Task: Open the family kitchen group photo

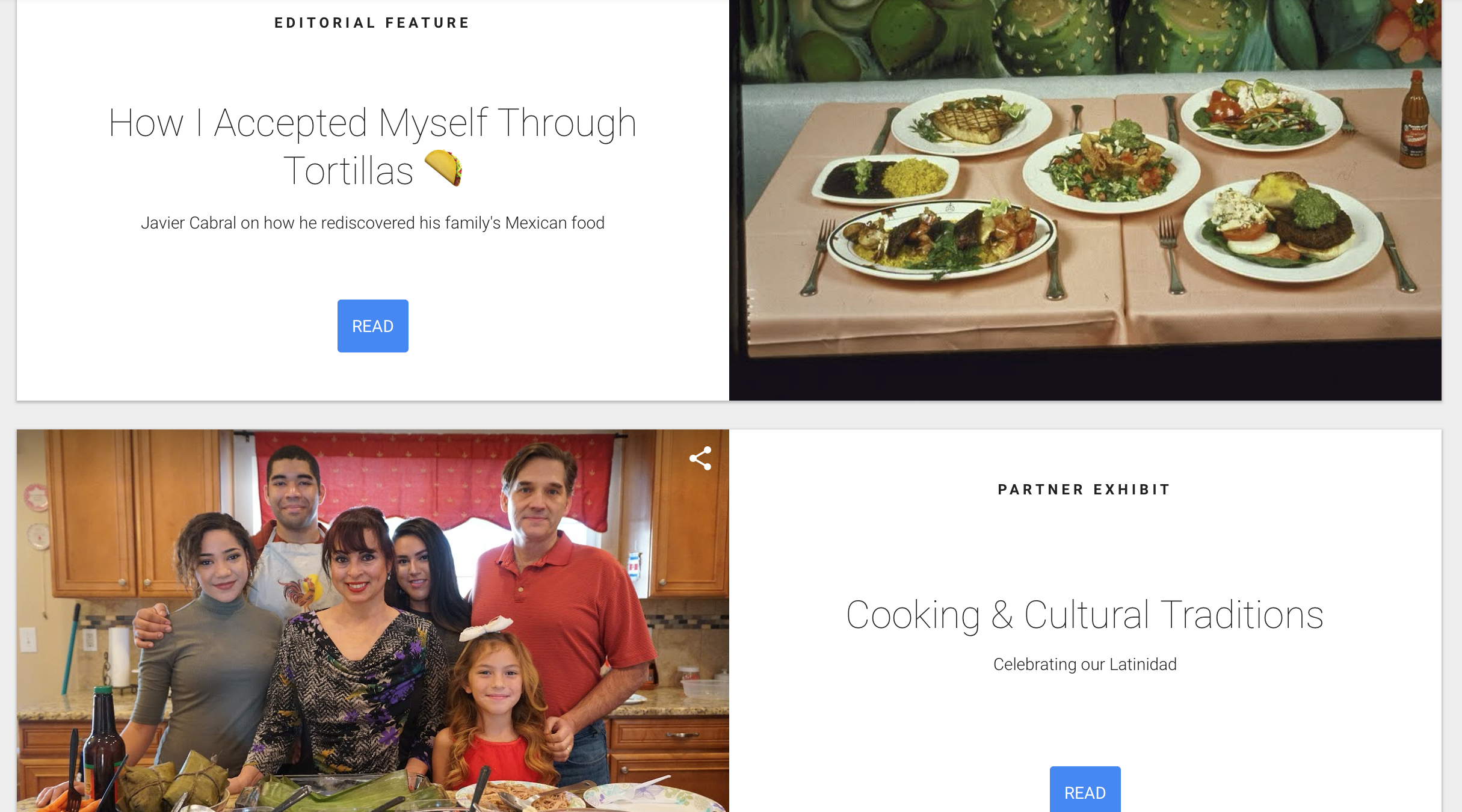Action: pos(372,621)
